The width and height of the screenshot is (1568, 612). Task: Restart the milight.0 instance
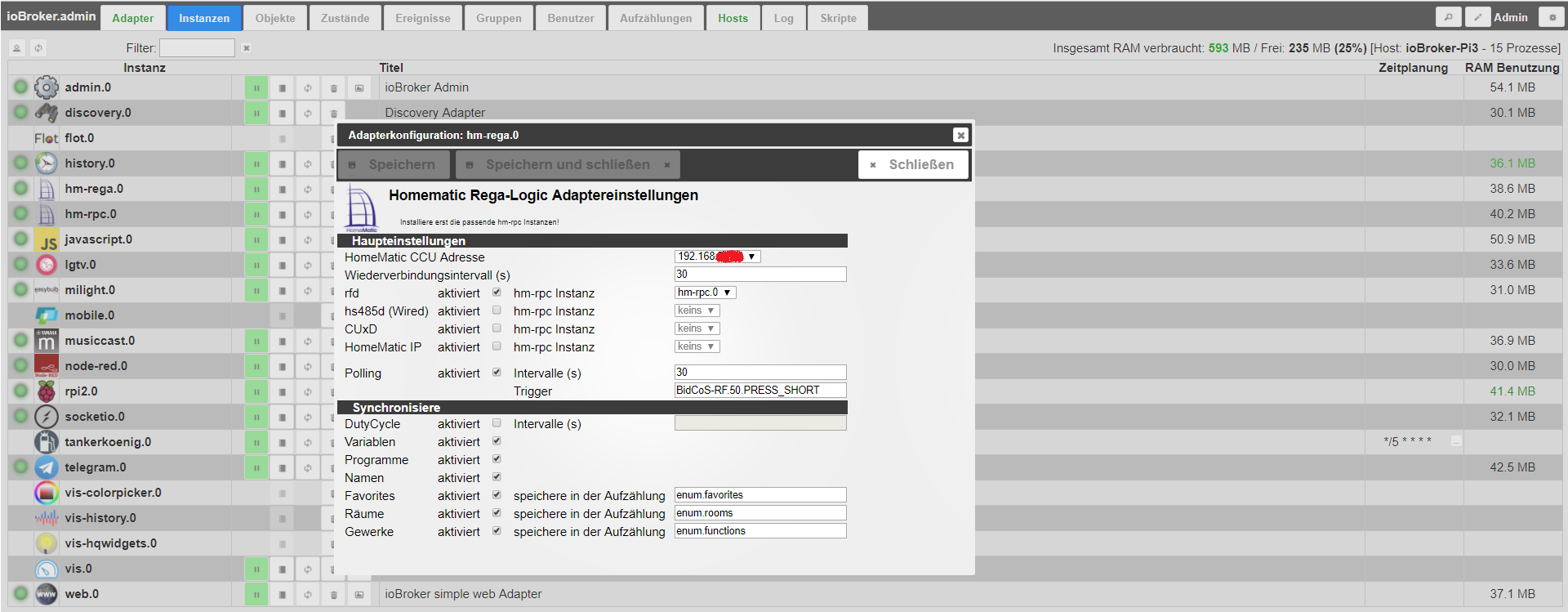pos(308,291)
